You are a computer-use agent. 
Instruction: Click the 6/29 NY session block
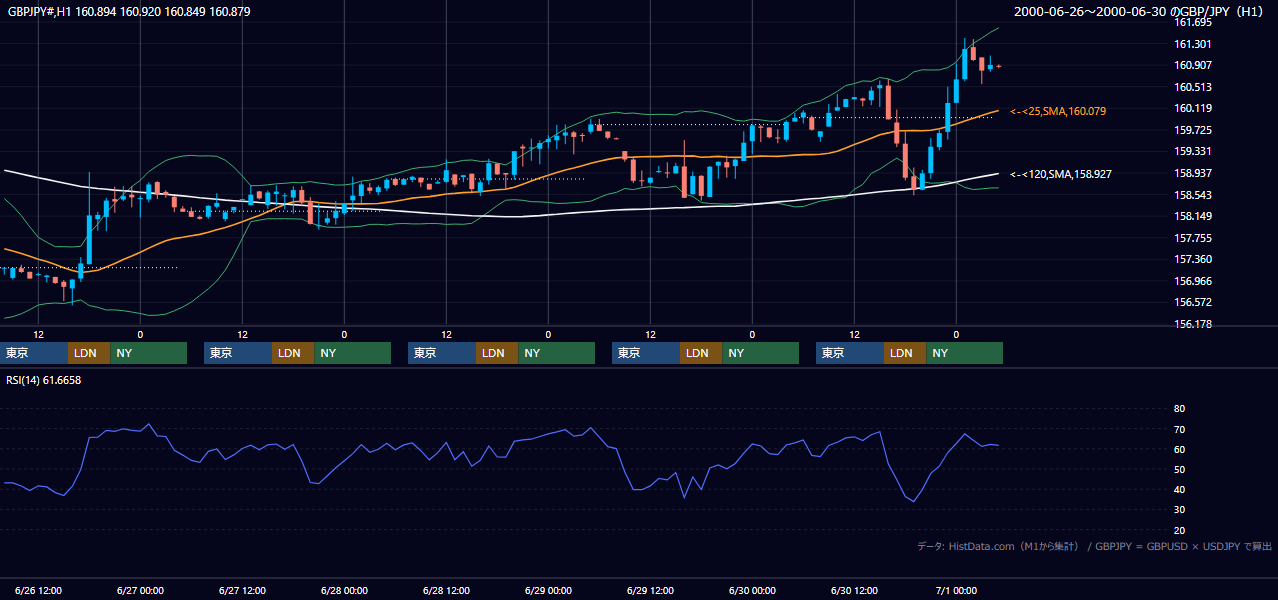[x=761, y=353]
